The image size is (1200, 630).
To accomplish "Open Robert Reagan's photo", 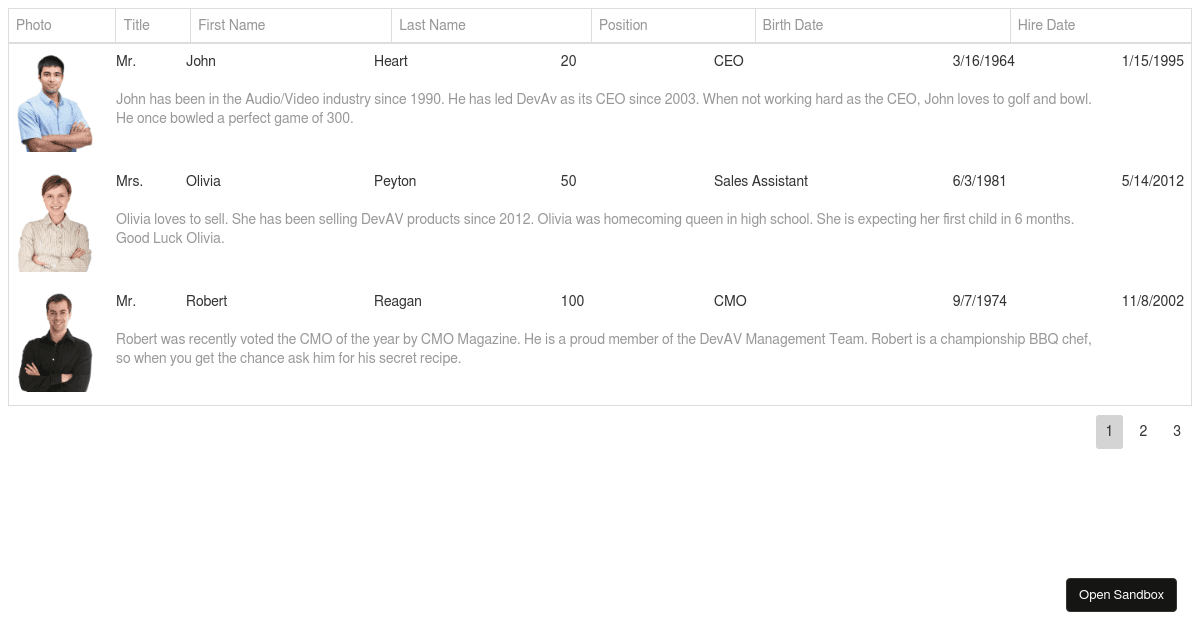I will click(x=55, y=343).
